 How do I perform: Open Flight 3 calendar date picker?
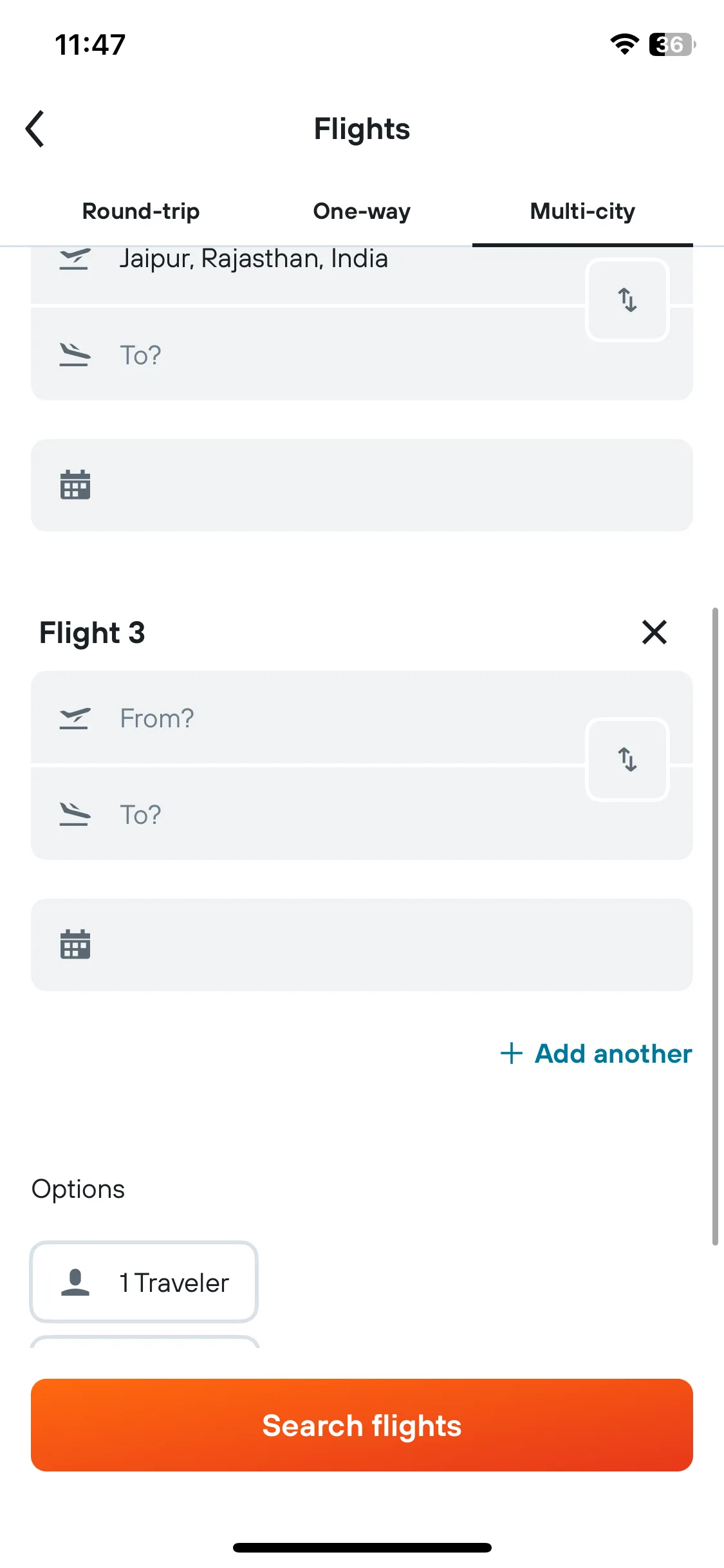(362, 945)
